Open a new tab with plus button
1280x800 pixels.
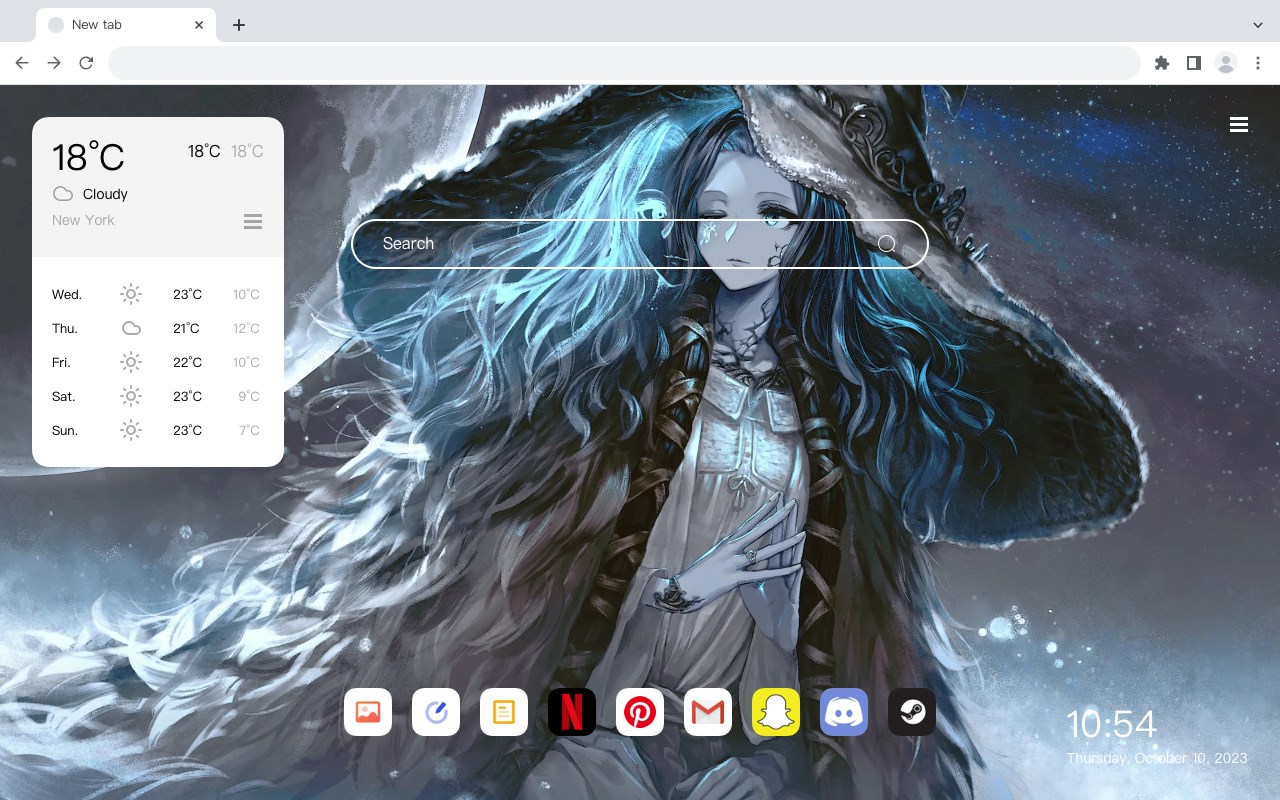click(x=238, y=25)
